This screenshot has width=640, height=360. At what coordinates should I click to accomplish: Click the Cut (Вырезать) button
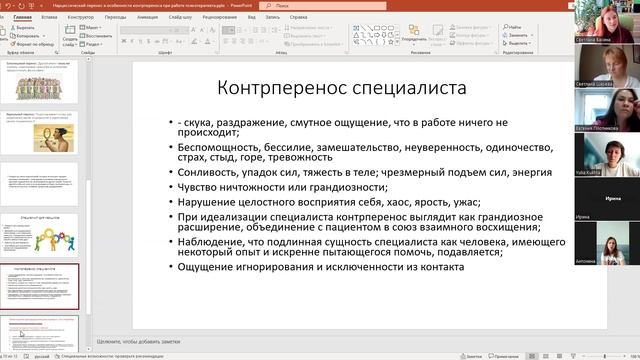23,28
